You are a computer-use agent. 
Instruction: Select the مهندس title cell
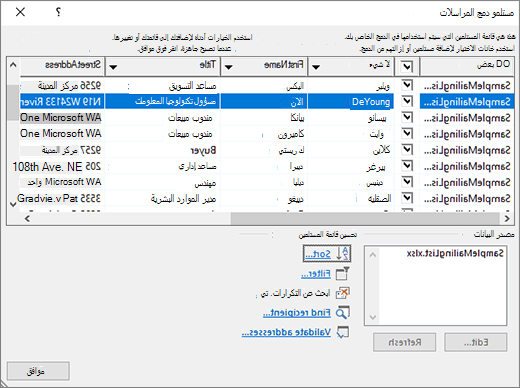click(x=163, y=182)
